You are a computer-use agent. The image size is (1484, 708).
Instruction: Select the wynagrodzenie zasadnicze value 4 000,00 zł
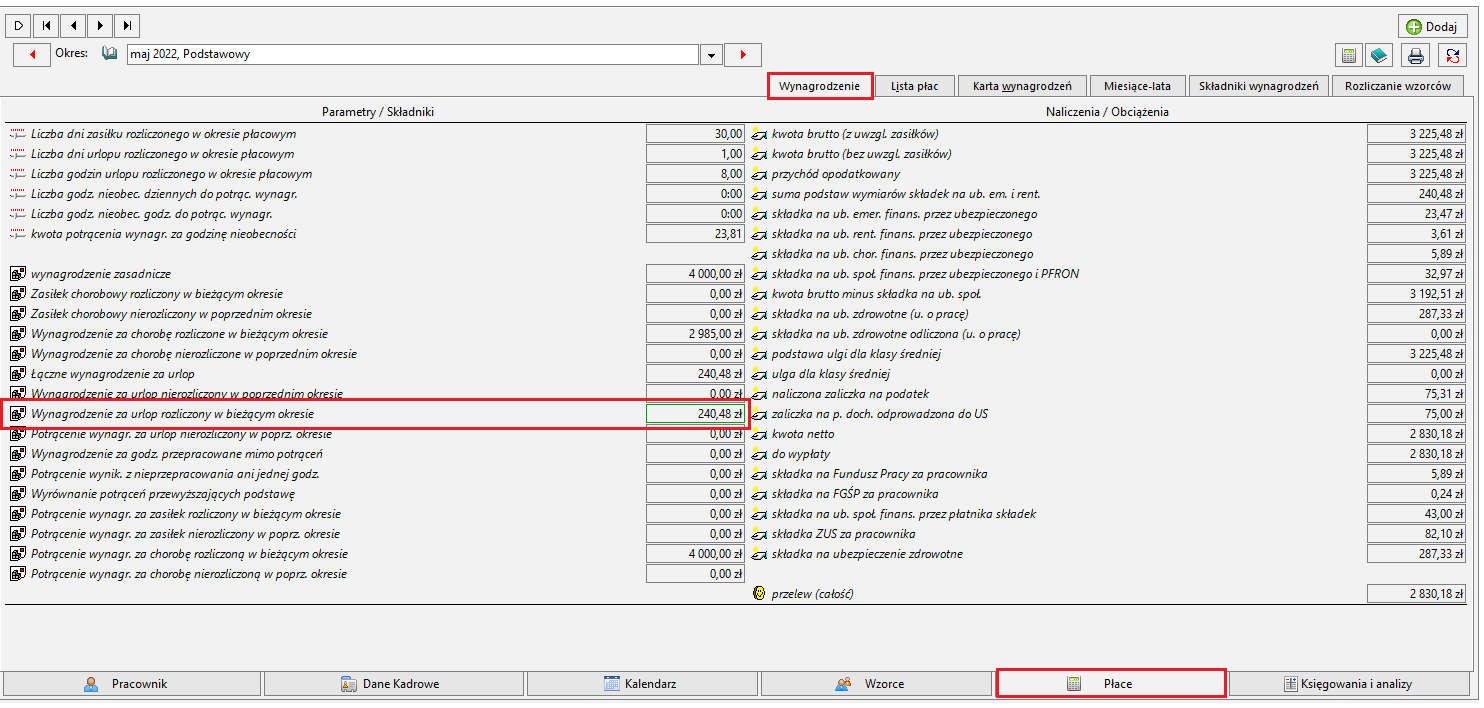tap(696, 273)
